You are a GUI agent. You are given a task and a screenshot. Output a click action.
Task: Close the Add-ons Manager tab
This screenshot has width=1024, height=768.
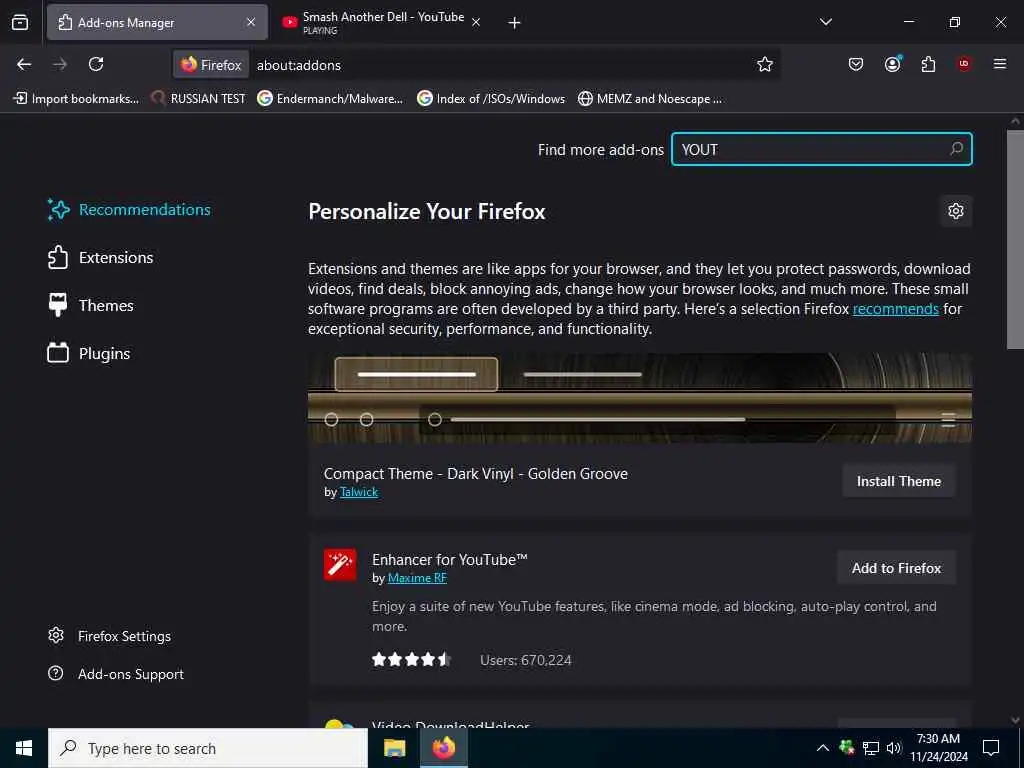pos(251,22)
